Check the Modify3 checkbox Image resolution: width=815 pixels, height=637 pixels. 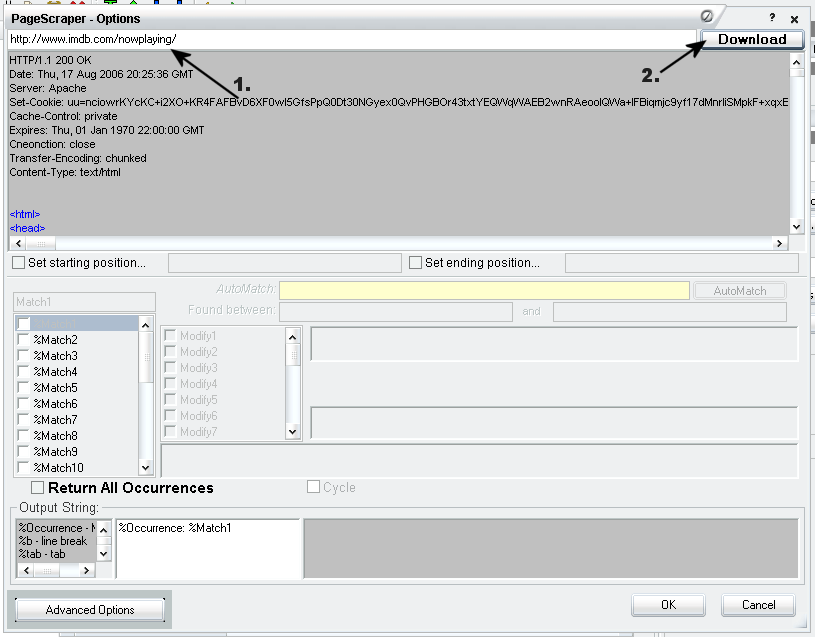pos(170,368)
